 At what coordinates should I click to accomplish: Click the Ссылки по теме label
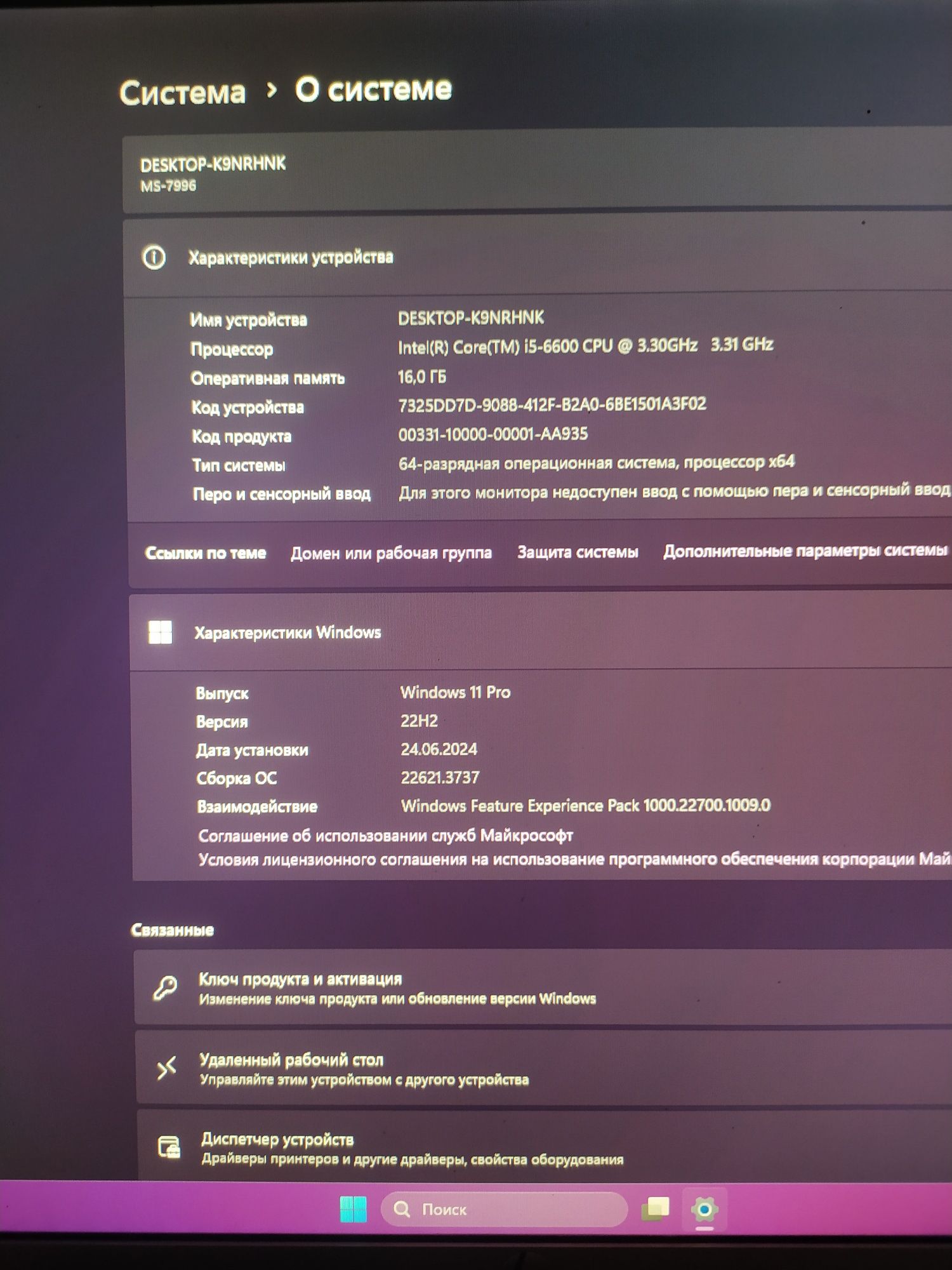click(x=206, y=553)
